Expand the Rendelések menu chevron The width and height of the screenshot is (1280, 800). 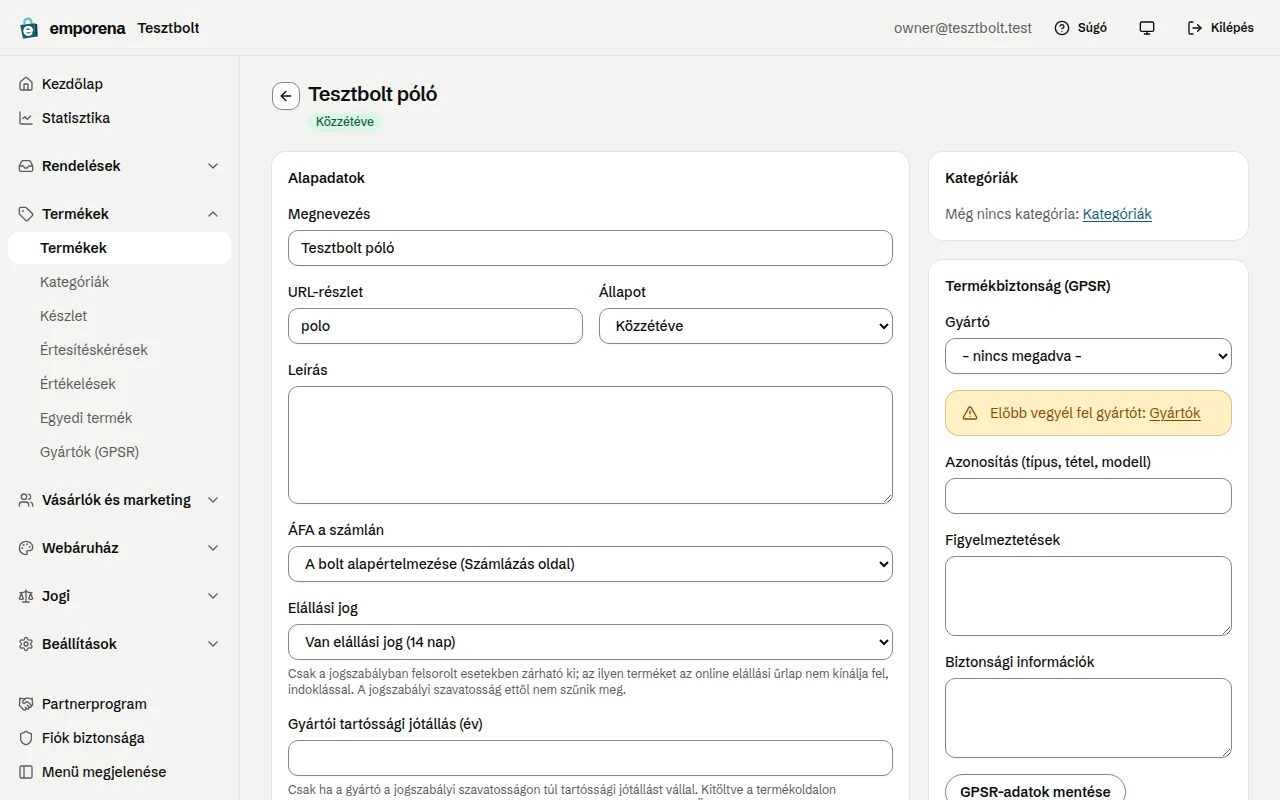pyautogui.click(x=213, y=166)
